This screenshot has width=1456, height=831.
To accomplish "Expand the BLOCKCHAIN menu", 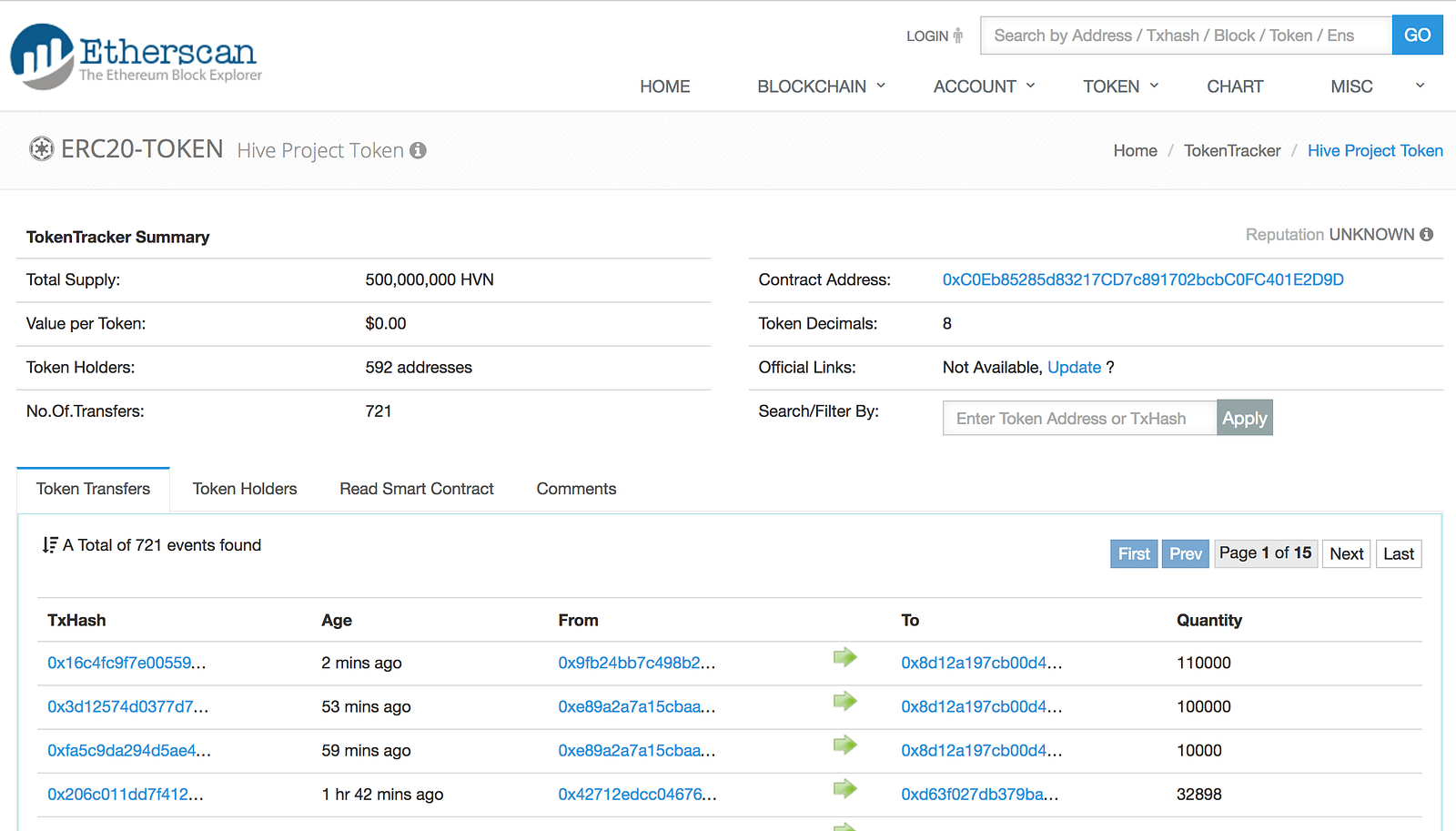I will 821,86.
